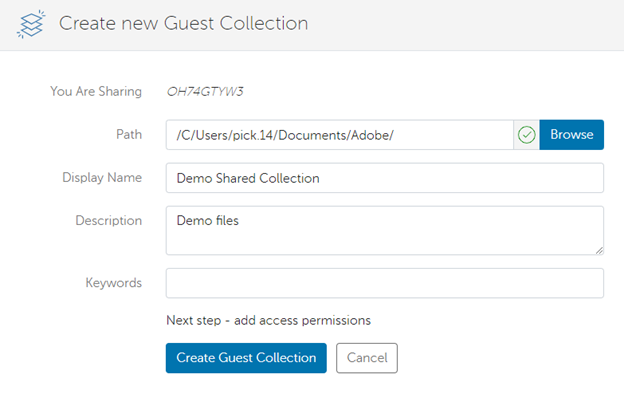624x394 pixels.
Task: Click the Description resize handle
Action: tap(599, 250)
